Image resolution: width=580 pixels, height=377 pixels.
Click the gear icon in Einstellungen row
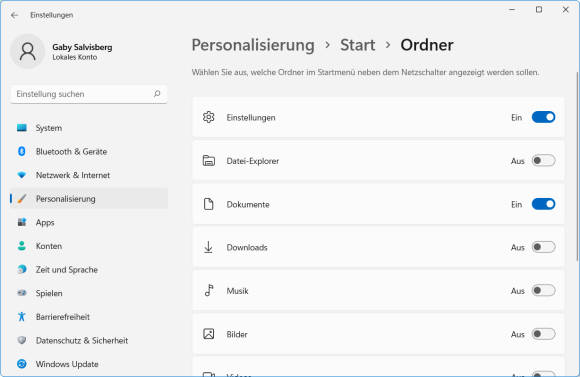tap(209, 117)
